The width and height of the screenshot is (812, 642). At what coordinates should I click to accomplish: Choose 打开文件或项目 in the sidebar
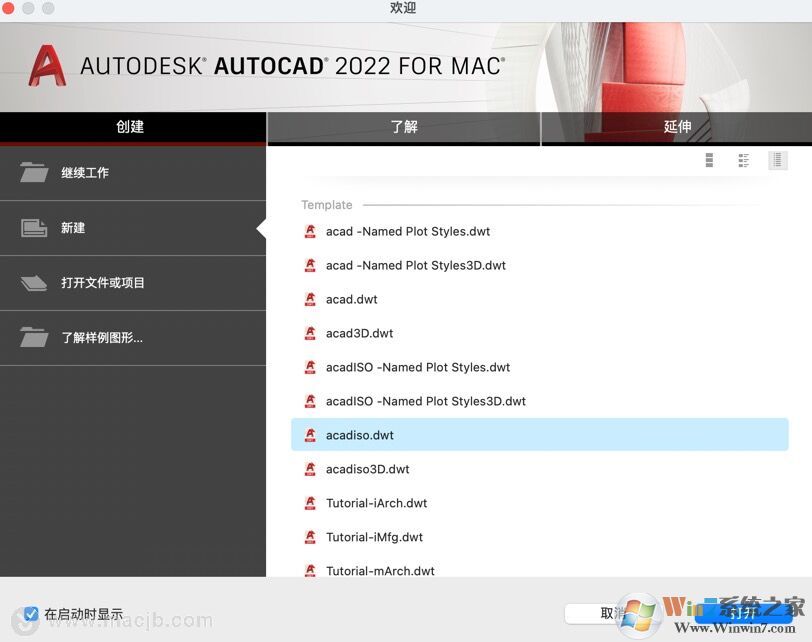133,283
